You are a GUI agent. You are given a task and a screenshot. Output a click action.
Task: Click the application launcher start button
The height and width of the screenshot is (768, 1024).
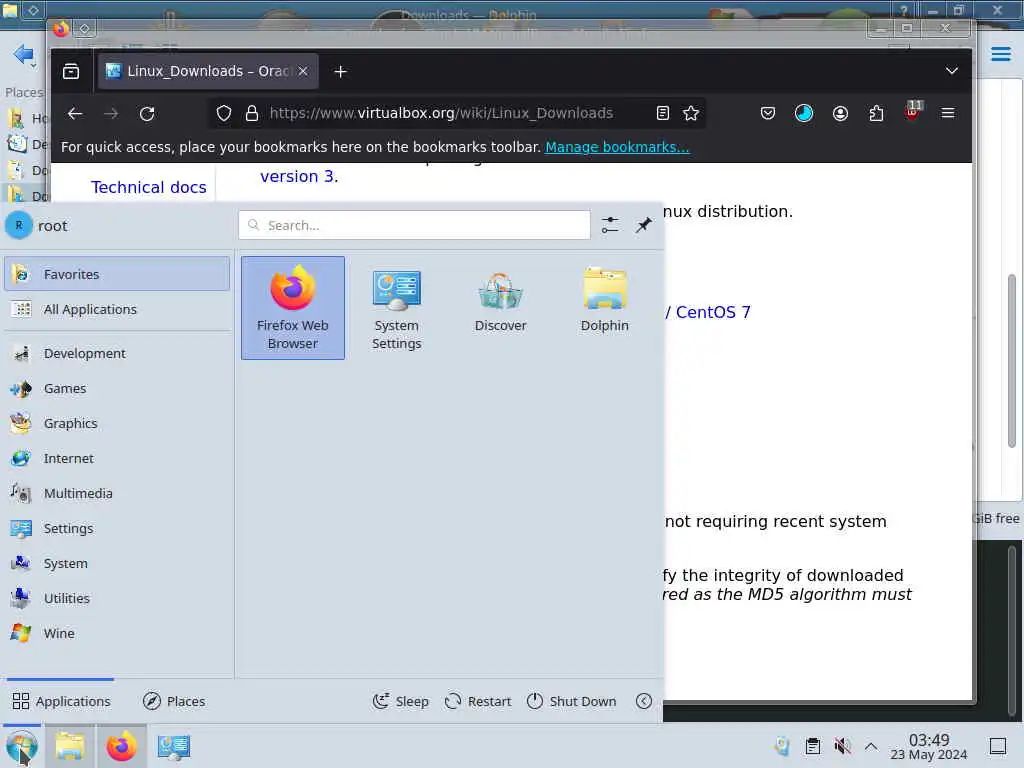[22, 746]
